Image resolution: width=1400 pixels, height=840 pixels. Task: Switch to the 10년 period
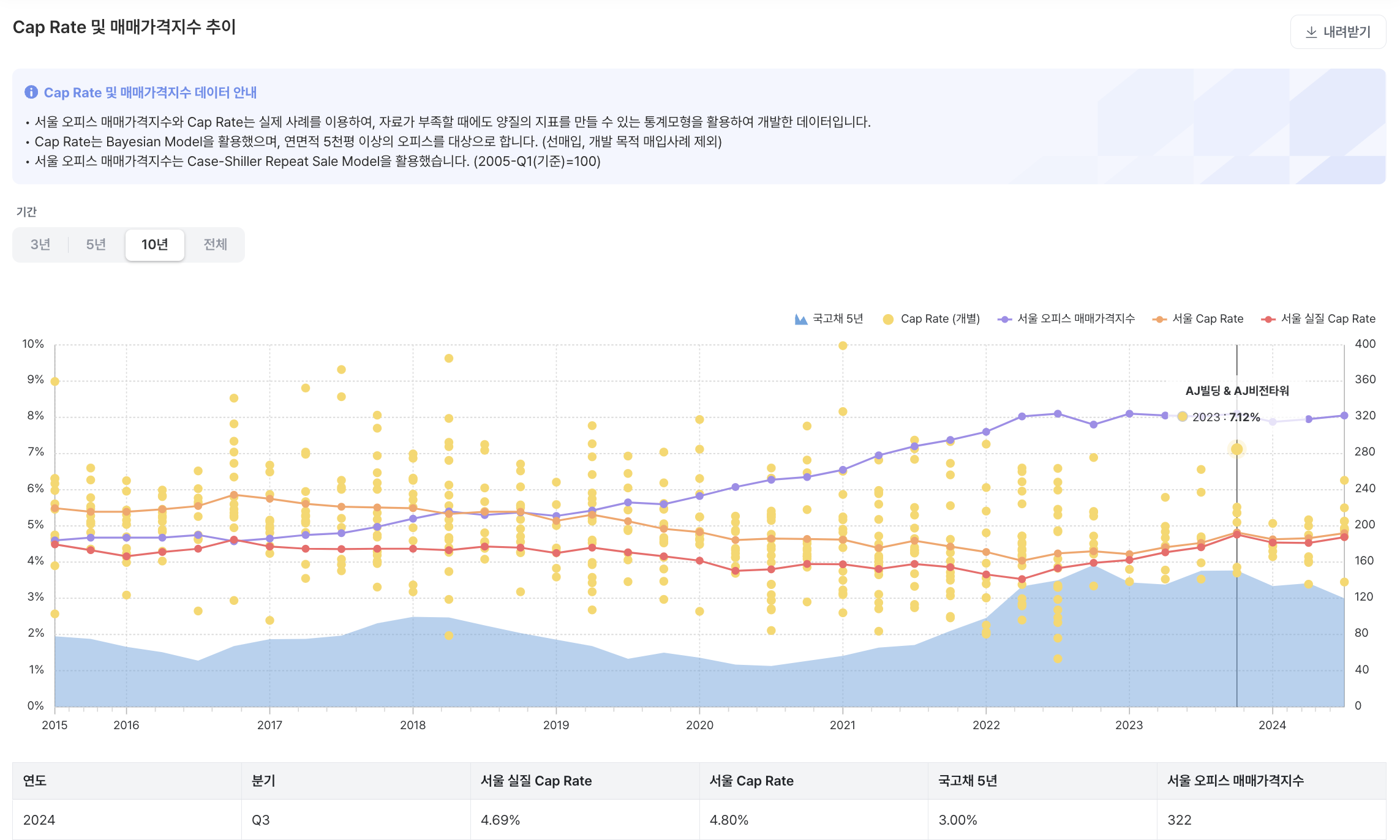(154, 244)
